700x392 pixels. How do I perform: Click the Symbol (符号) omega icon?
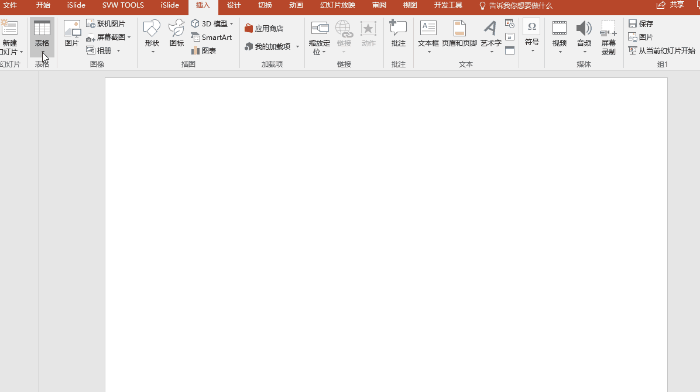(532, 27)
